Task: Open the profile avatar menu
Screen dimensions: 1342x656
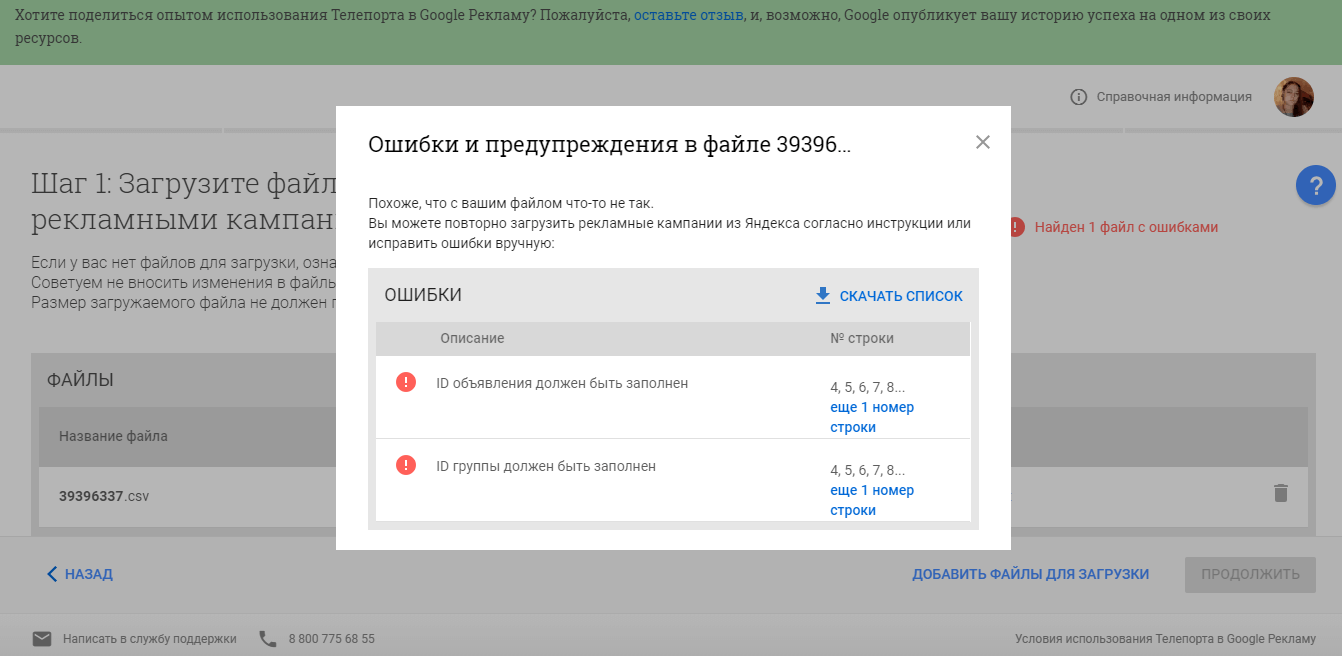Action: (x=1295, y=96)
